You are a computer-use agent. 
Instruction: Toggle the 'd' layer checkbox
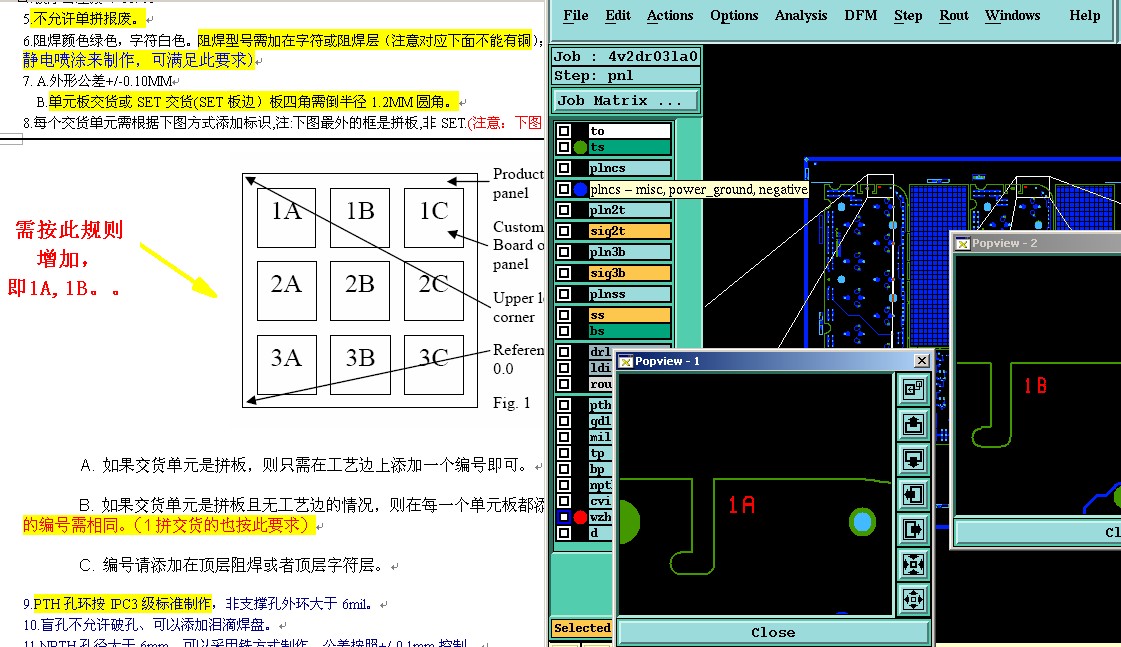tap(564, 533)
